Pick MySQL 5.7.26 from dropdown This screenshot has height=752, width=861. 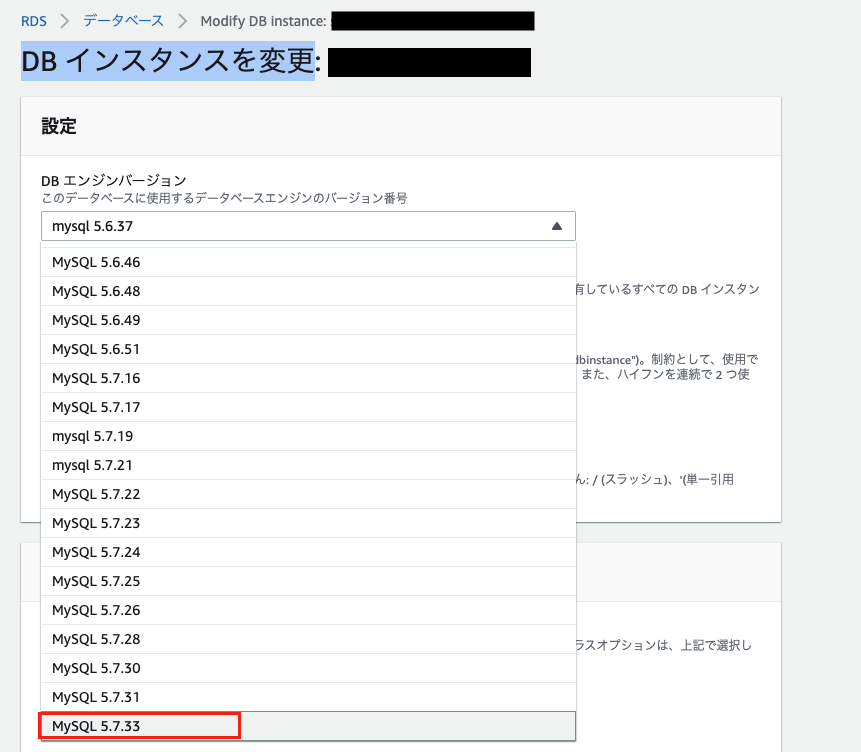click(308, 610)
